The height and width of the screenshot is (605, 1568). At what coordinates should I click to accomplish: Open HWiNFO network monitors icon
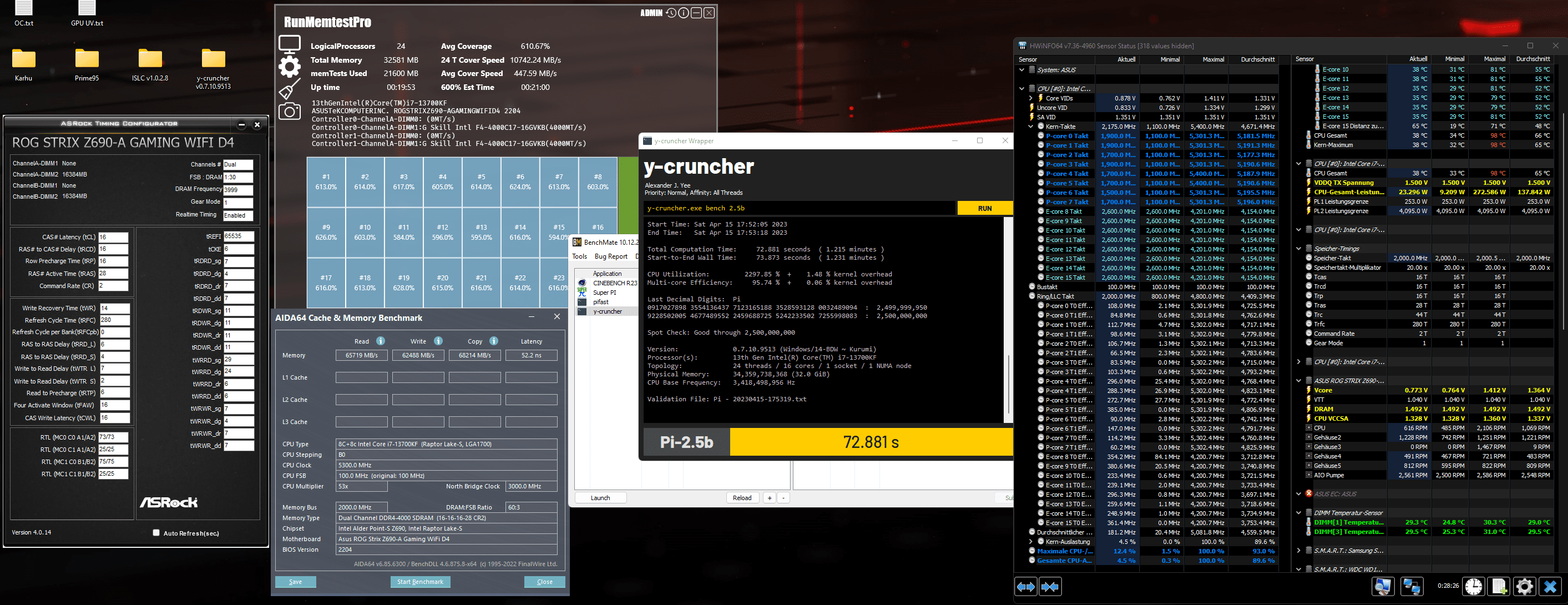(x=1412, y=586)
